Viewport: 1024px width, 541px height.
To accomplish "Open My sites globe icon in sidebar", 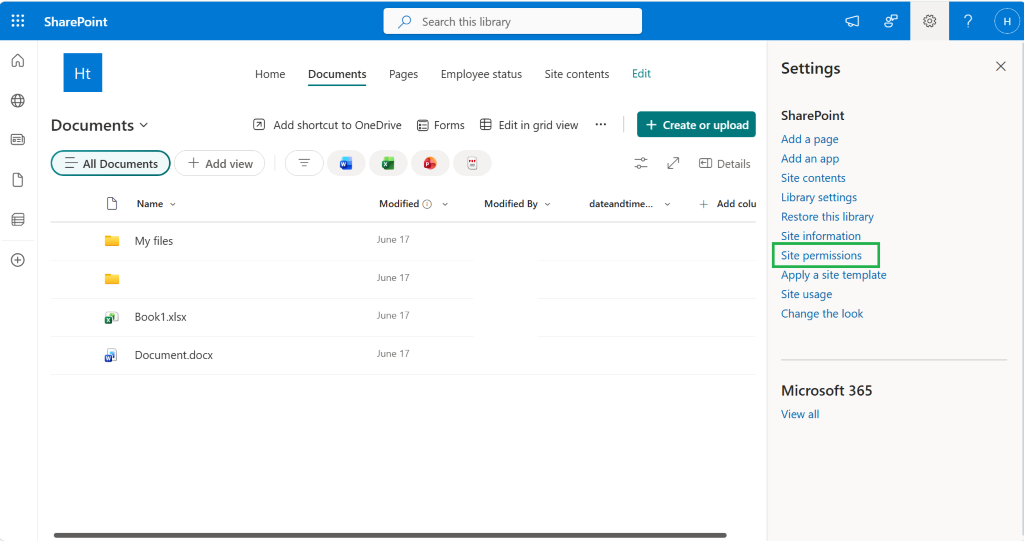I will coord(18,101).
